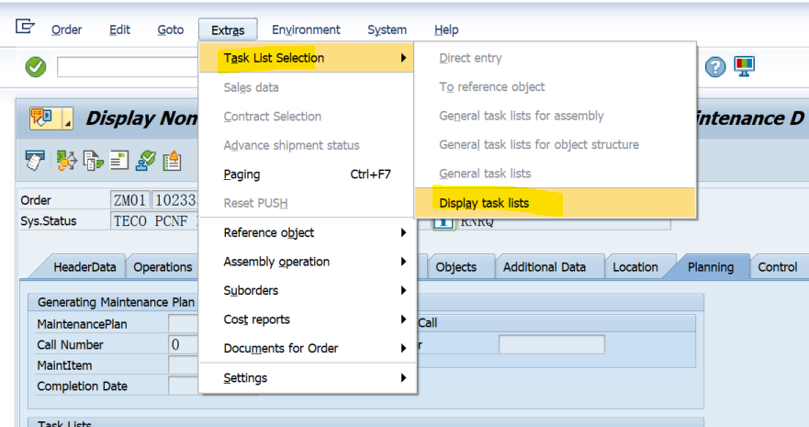The image size is (809, 427).
Task: Switch to the Objects tab
Action: click(456, 267)
